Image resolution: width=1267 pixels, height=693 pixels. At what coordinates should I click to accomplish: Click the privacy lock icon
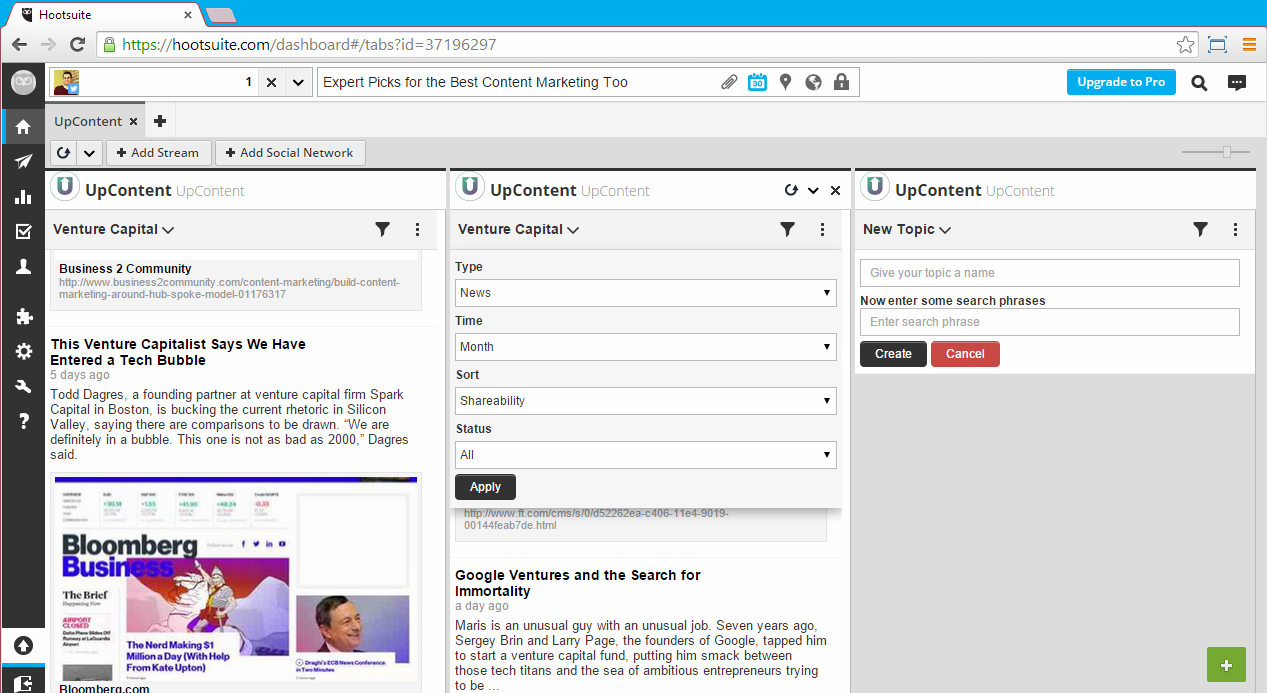[841, 82]
